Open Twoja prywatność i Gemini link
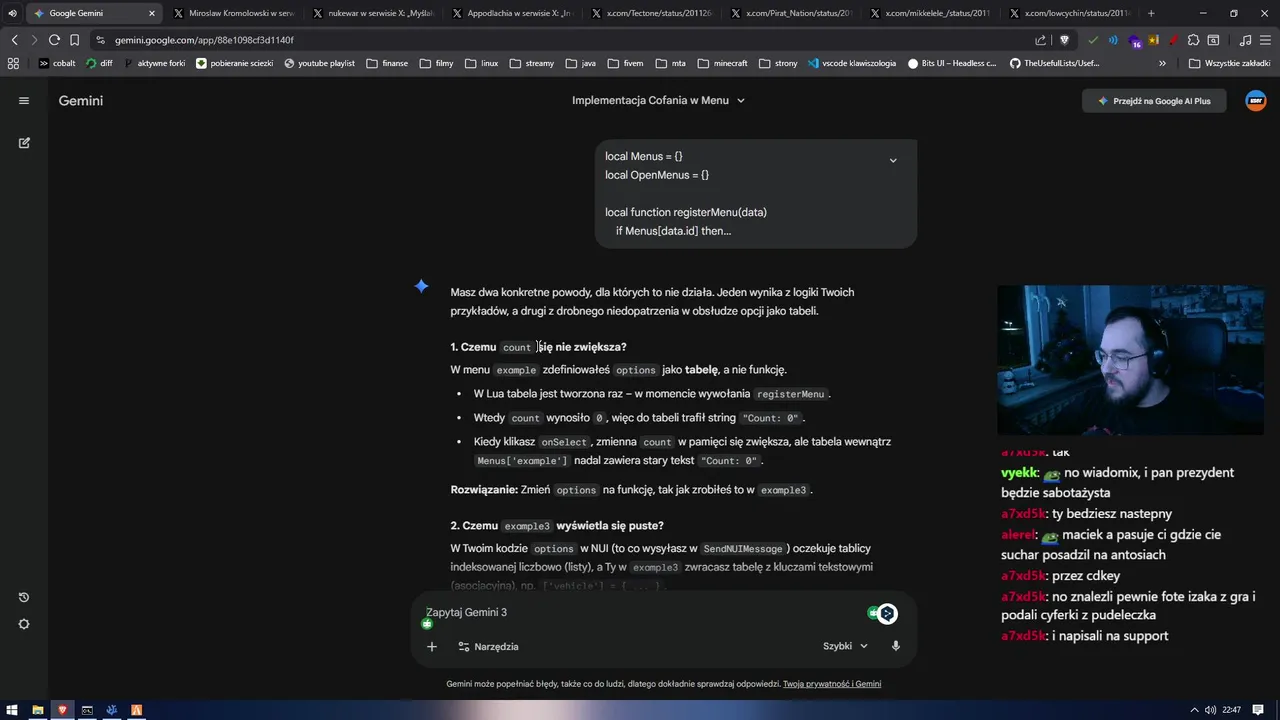Viewport: 1280px width, 720px height. point(832,684)
